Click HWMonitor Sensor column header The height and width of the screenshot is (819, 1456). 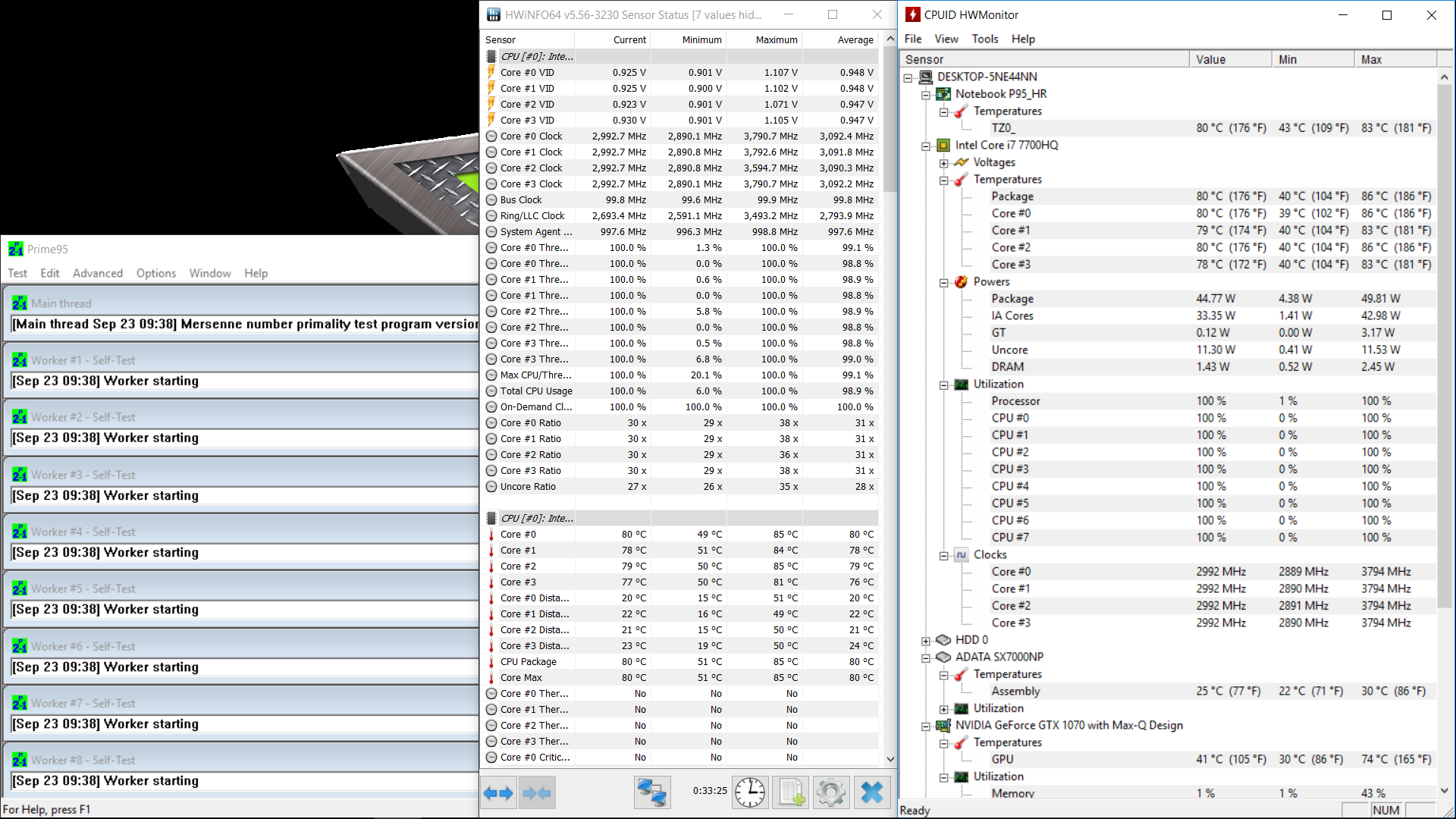1044,59
